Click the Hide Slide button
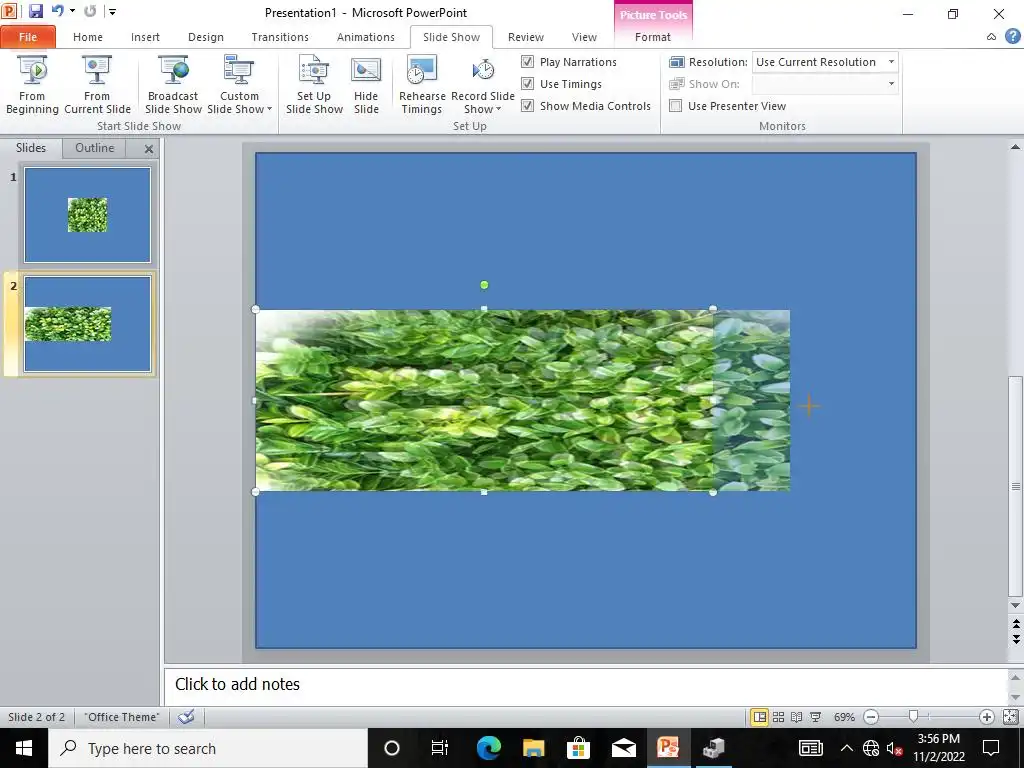Viewport: 1024px width, 768px height. tap(366, 85)
